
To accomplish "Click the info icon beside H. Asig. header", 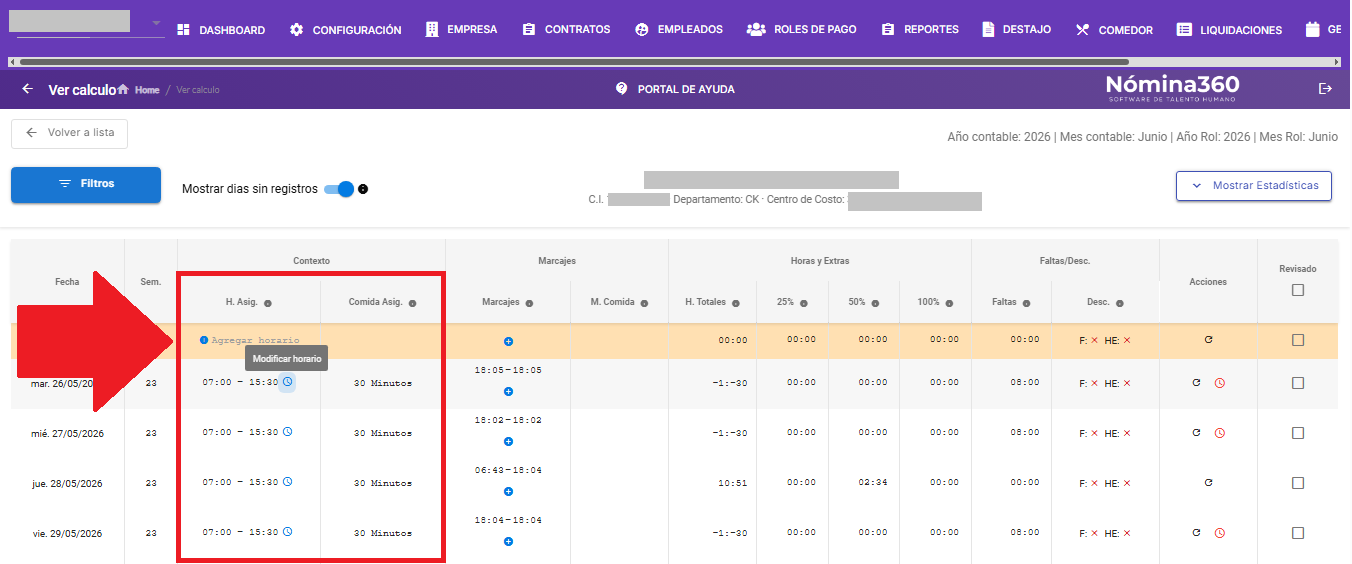I will coord(268,303).
